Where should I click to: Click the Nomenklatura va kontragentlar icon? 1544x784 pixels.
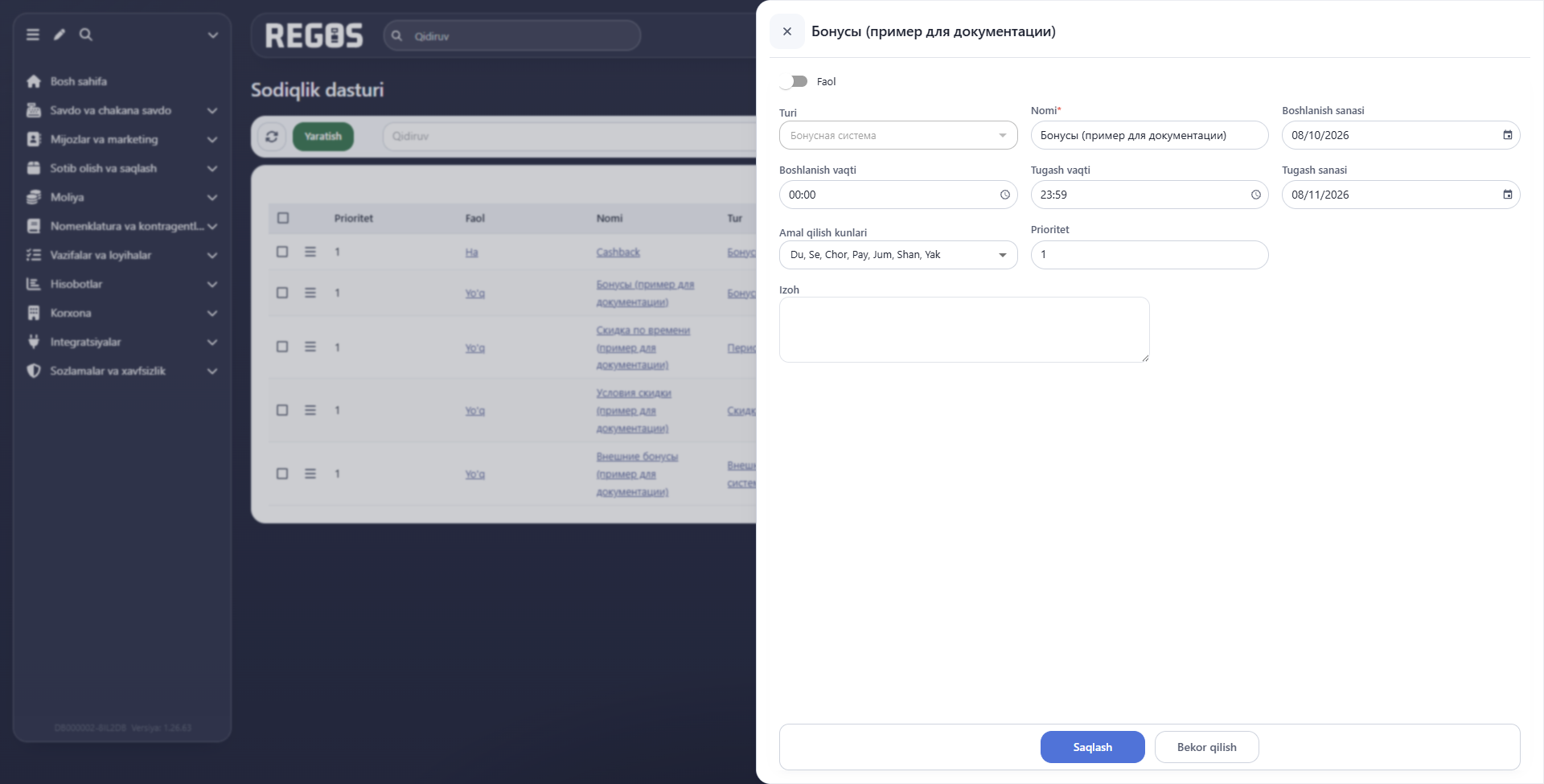(x=34, y=226)
